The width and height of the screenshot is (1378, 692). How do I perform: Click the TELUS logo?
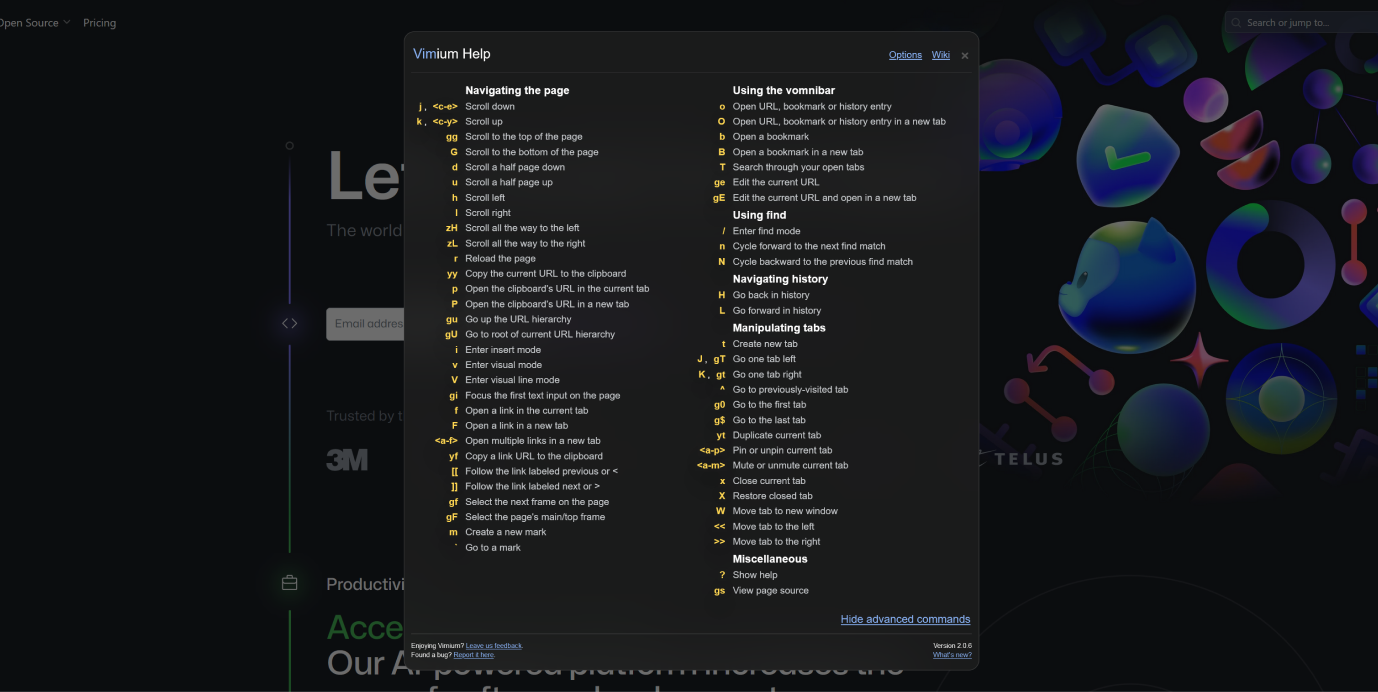pyautogui.click(x=1028, y=459)
